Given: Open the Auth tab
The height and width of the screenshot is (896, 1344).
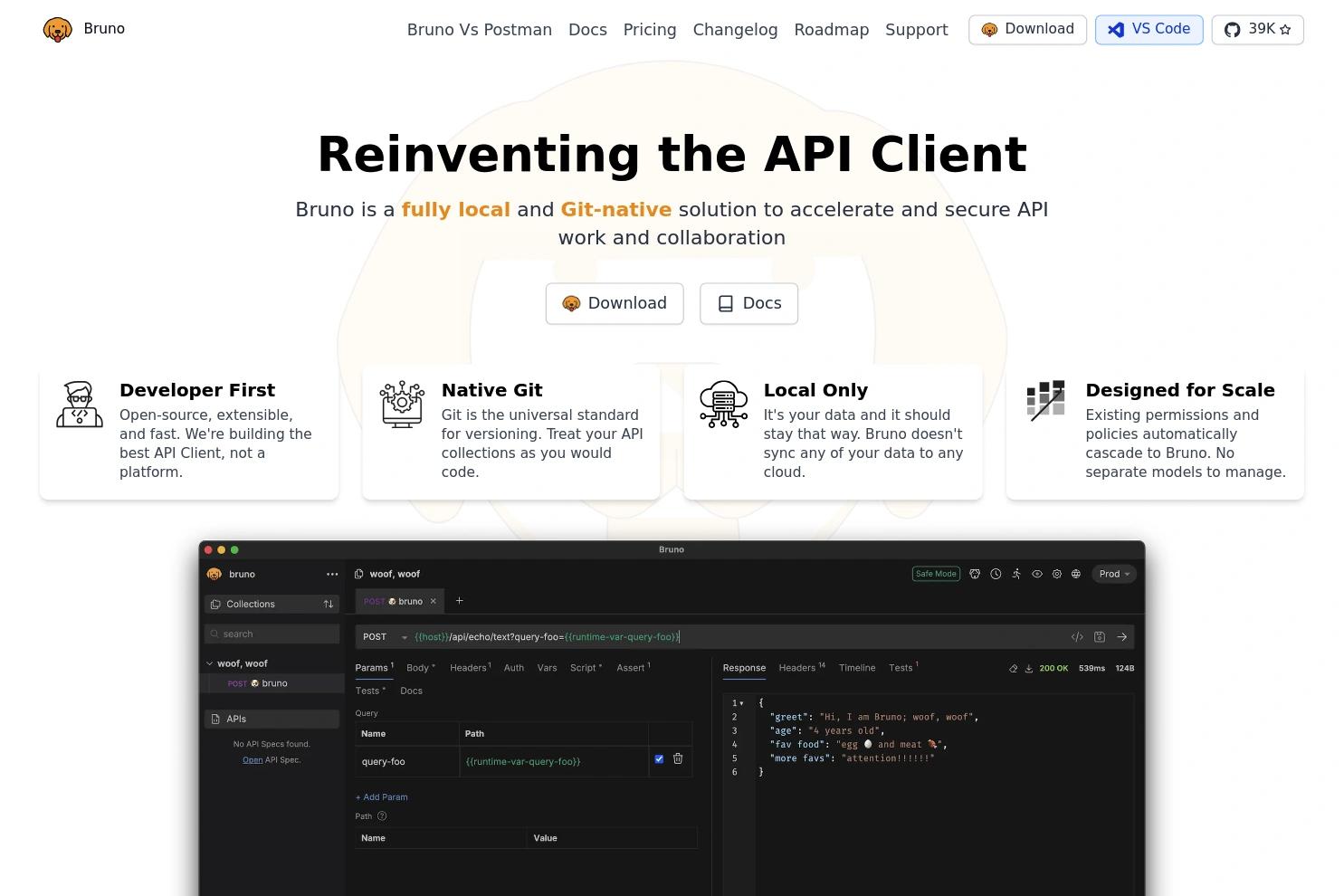Looking at the screenshot, I should point(514,668).
